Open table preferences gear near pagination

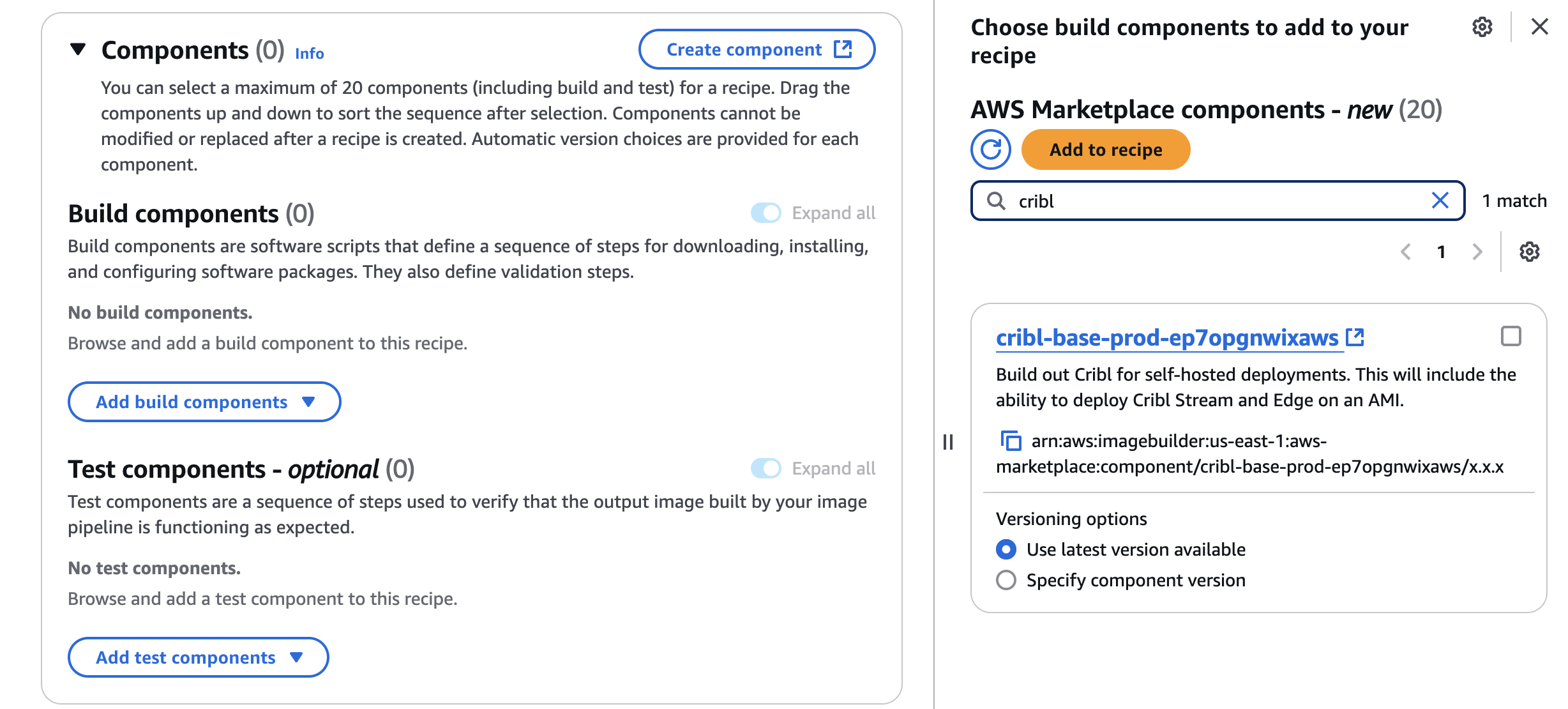(x=1529, y=252)
